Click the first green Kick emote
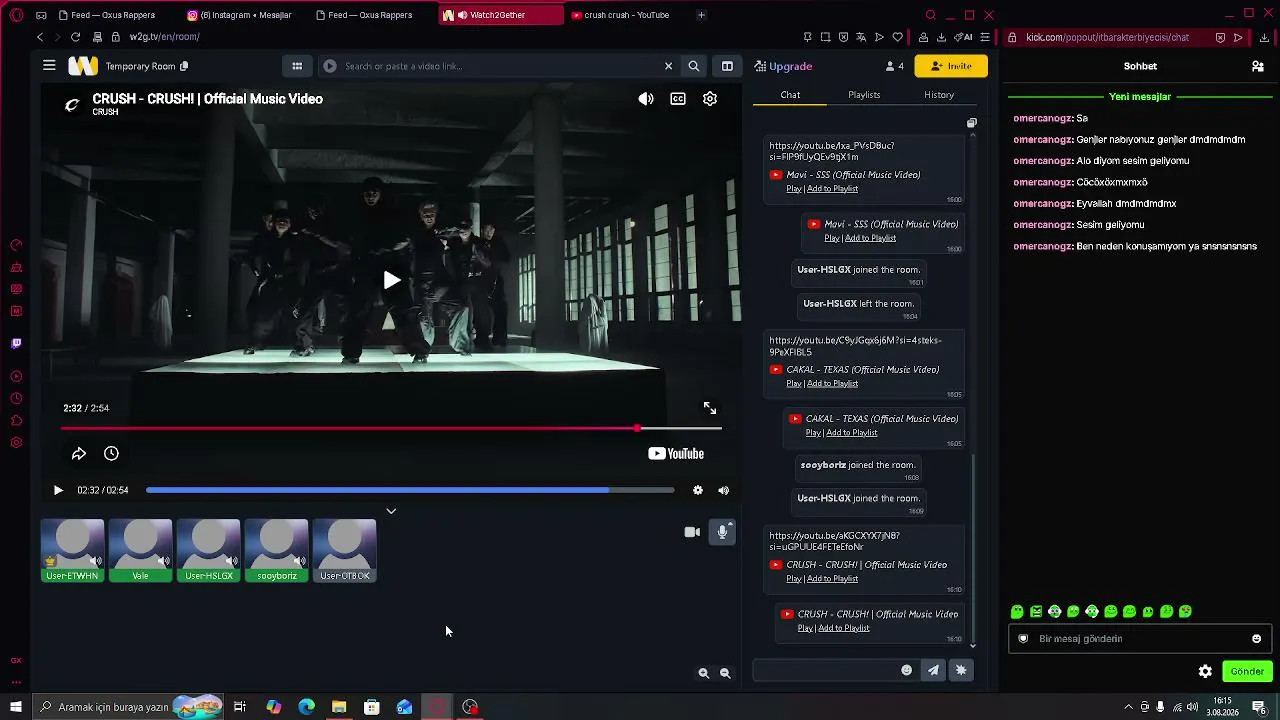Screen dimensions: 1280x720 pyautogui.click(x=1017, y=612)
